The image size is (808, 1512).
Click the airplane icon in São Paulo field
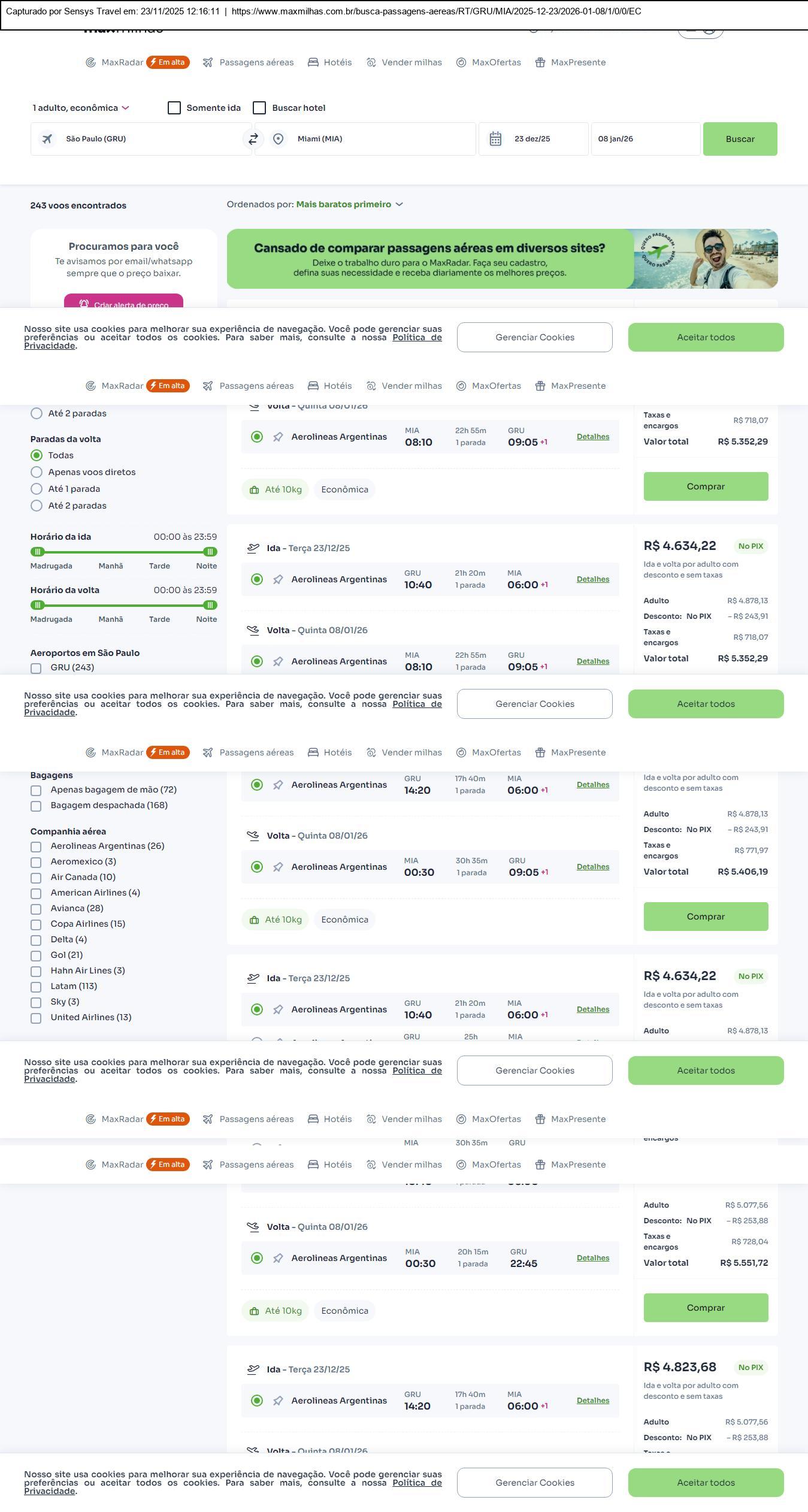tap(47, 139)
